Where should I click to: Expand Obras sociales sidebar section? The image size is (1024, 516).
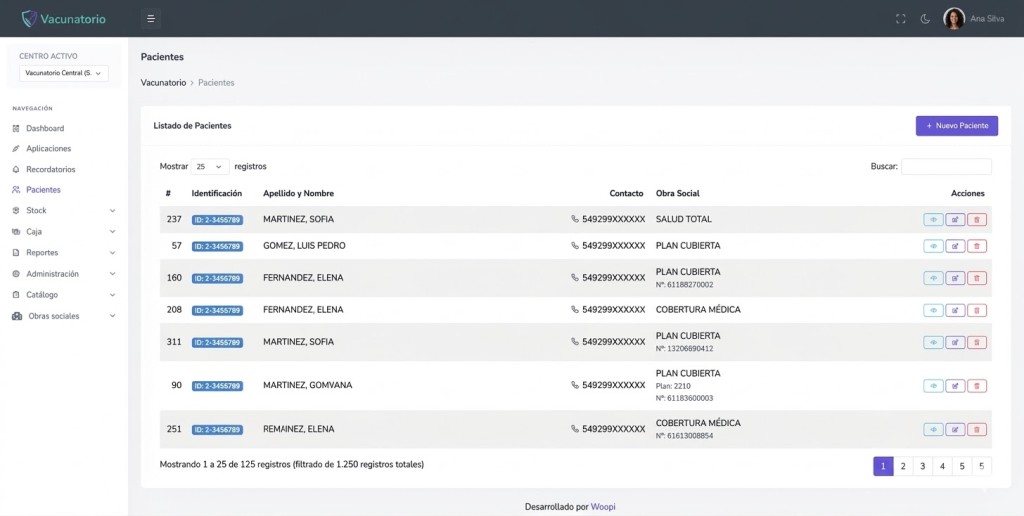point(64,316)
